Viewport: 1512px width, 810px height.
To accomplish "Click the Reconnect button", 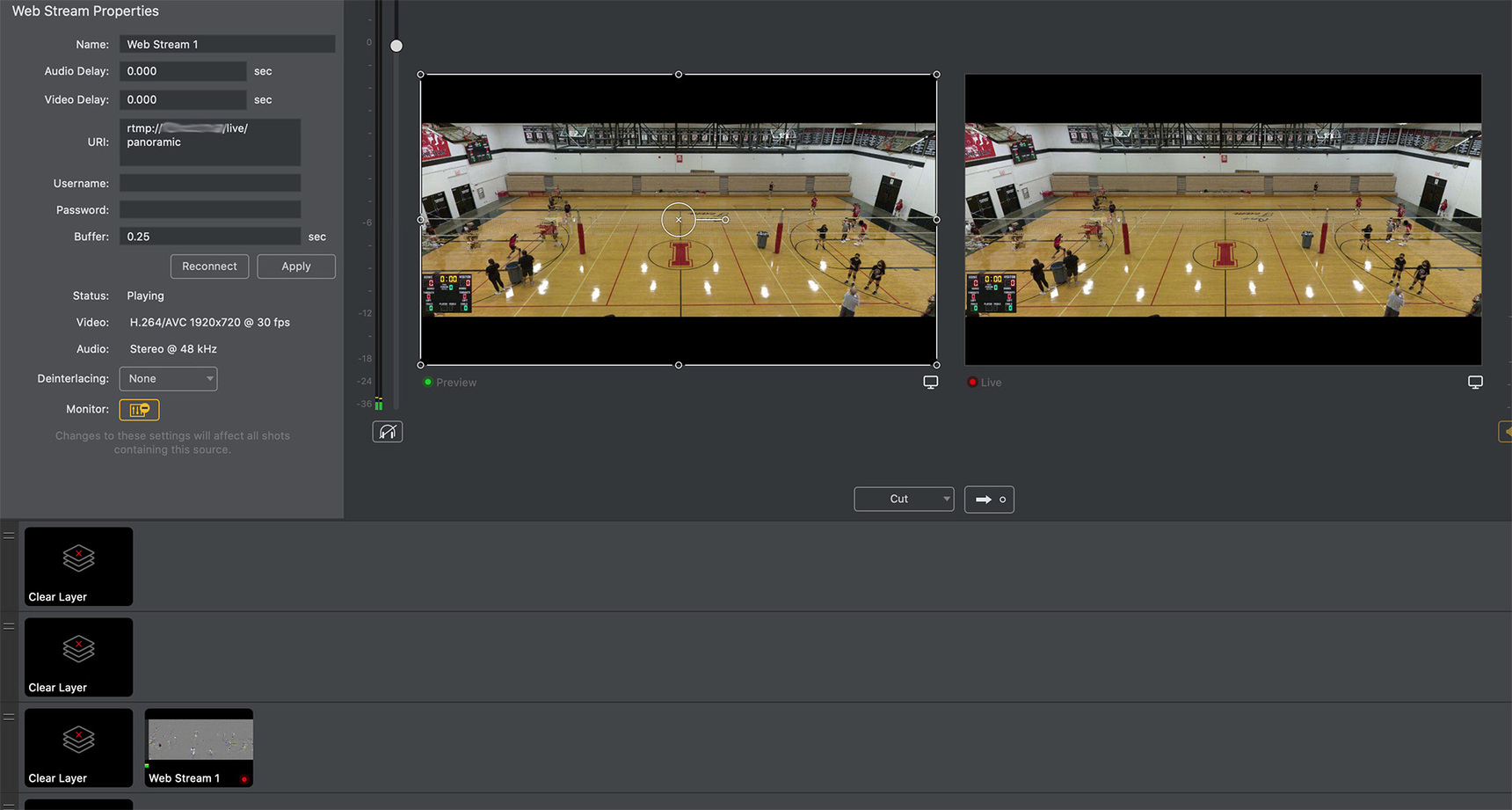I will tap(209, 266).
